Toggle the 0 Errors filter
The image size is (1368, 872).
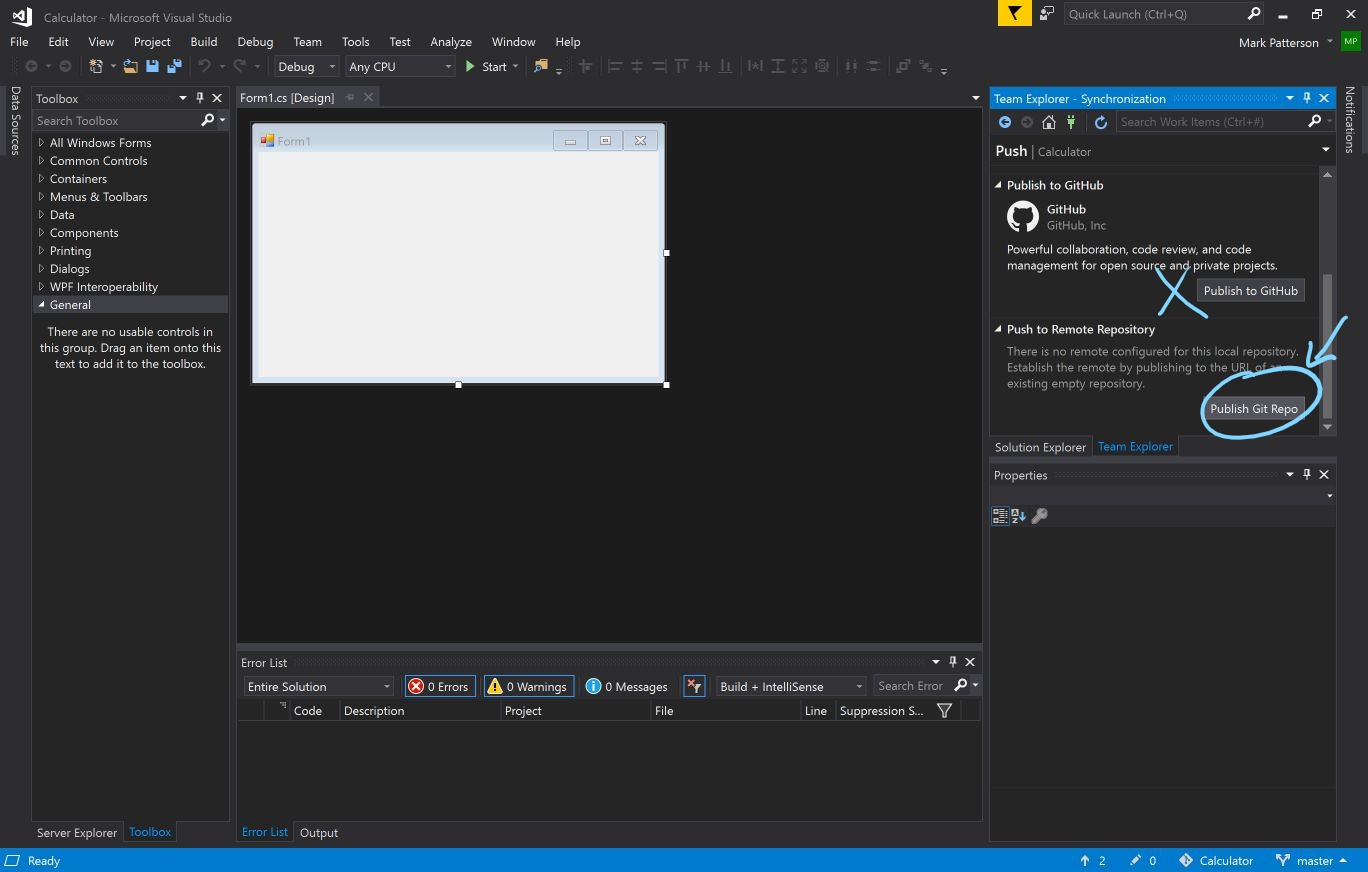(439, 686)
